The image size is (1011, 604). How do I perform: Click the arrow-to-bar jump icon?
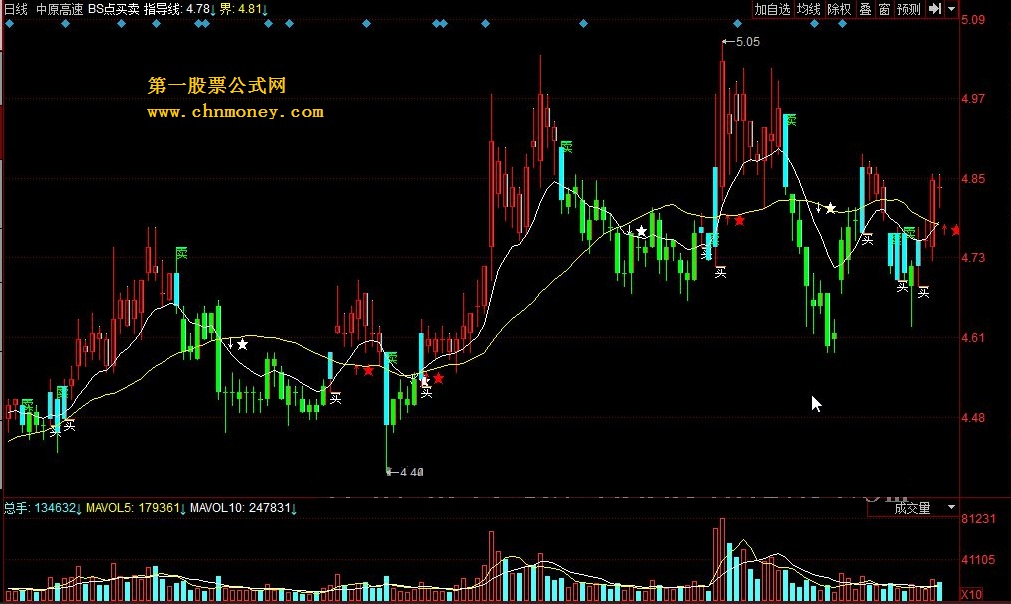(x=935, y=9)
